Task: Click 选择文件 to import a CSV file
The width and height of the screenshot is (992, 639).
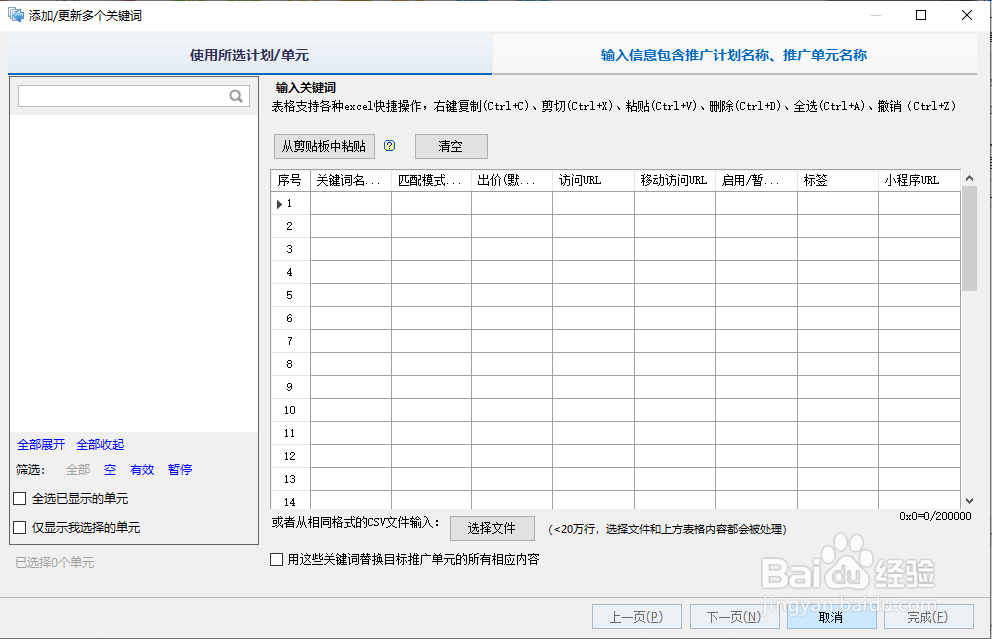Action: 492,527
